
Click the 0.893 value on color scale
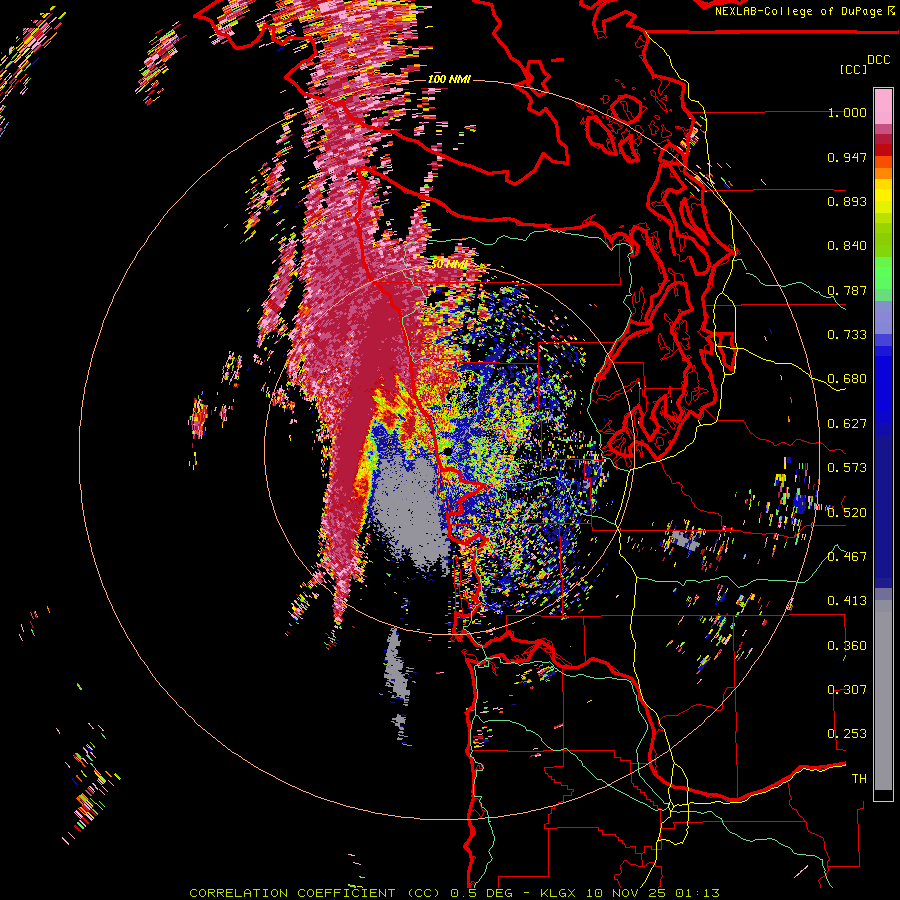click(847, 201)
